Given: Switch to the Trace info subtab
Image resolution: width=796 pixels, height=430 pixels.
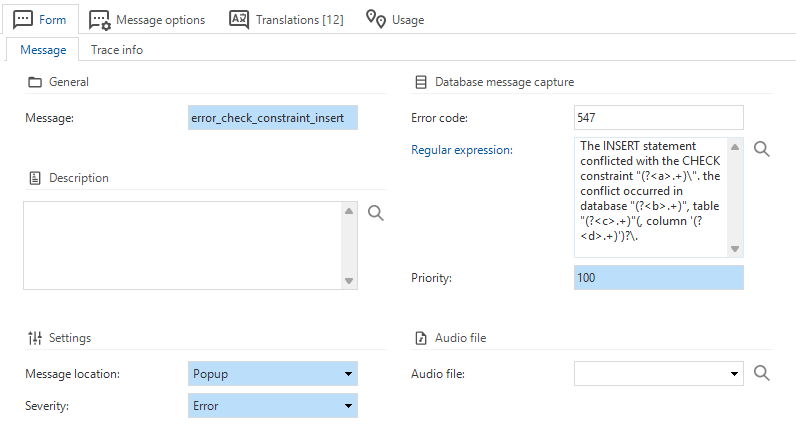Looking at the screenshot, I should pos(117,50).
